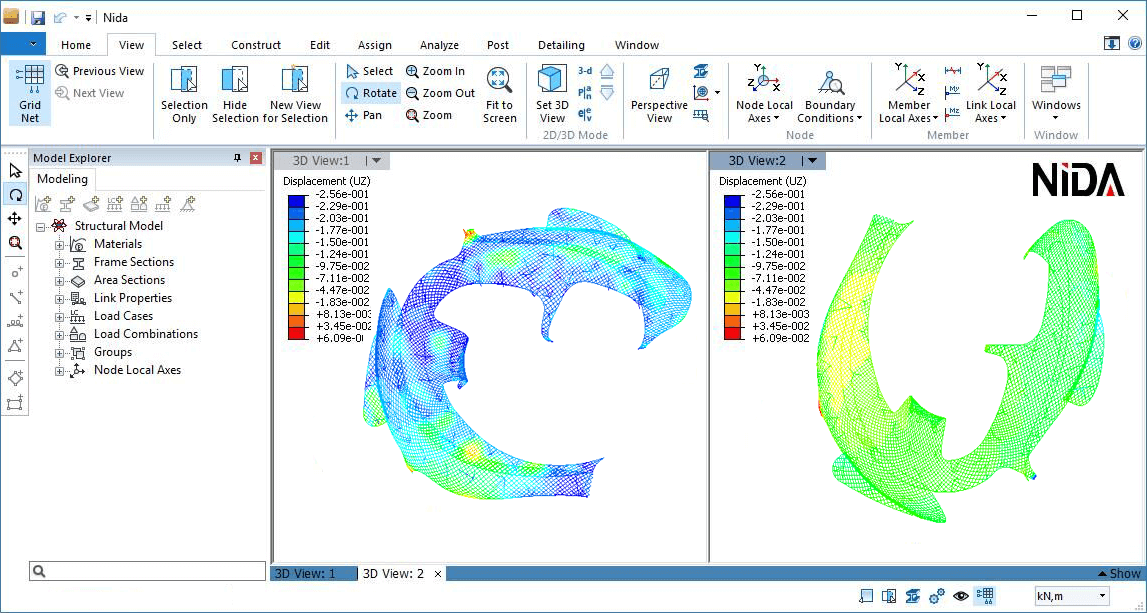This screenshot has width=1147, height=613.
Task: Click the add member line tool in left toolbar
Action: coord(15,297)
